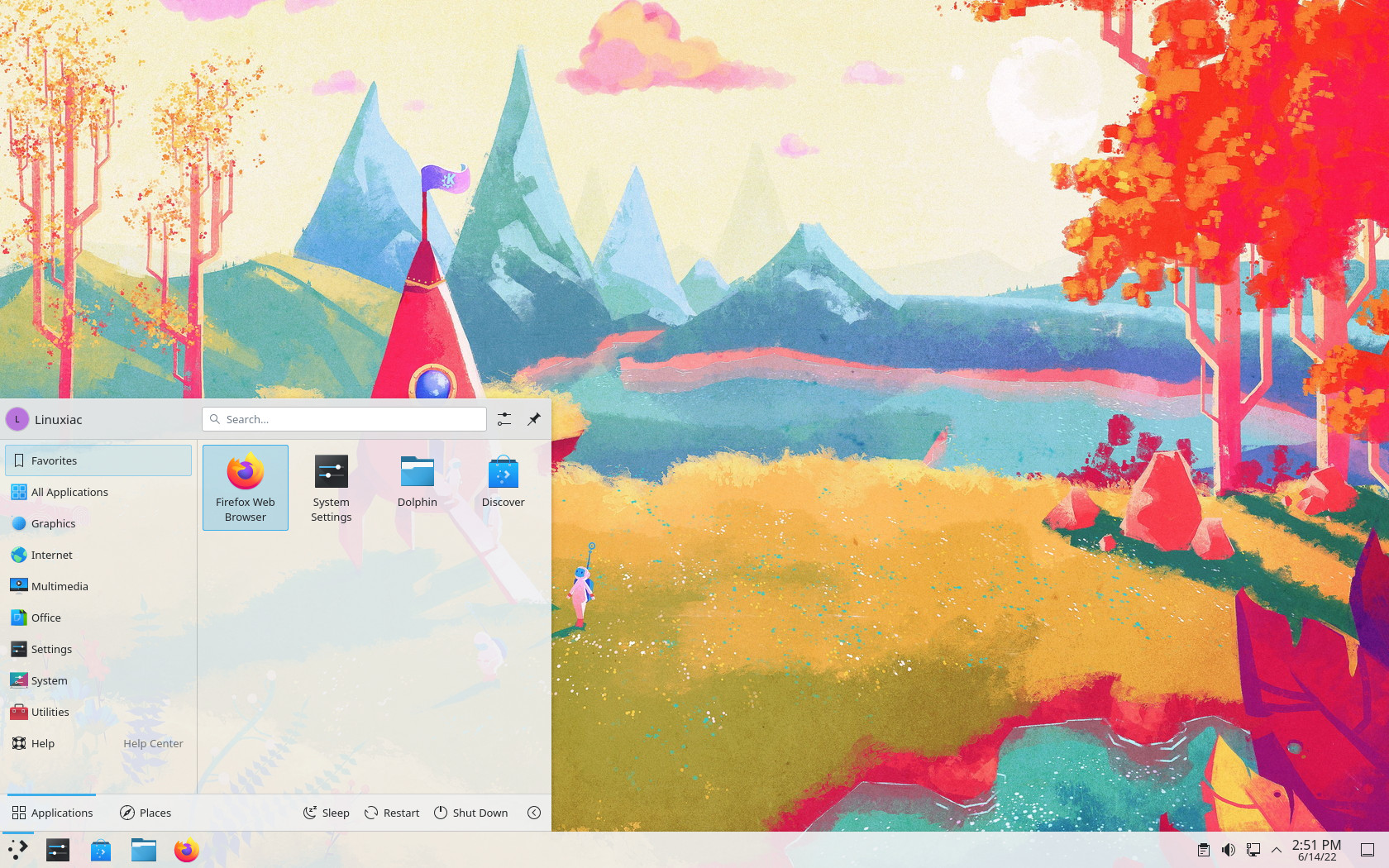The height and width of the screenshot is (868, 1389).
Task: Click the Search field in launcher
Action: [x=344, y=419]
